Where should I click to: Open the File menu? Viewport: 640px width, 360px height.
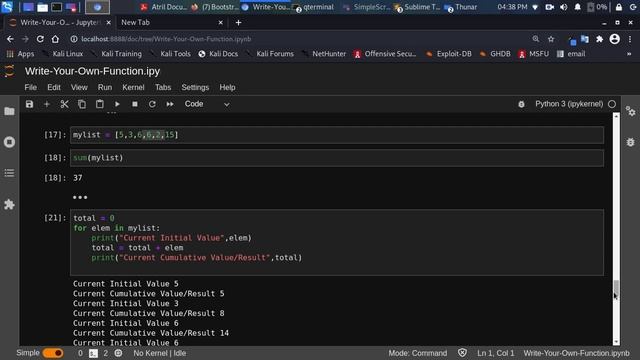tap(31, 87)
